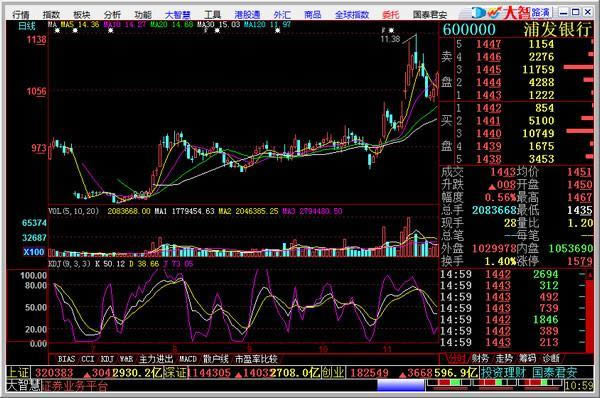The height and width of the screenshot is (398, 600).
Task: Click the 日线 period label
Action: 27,26
